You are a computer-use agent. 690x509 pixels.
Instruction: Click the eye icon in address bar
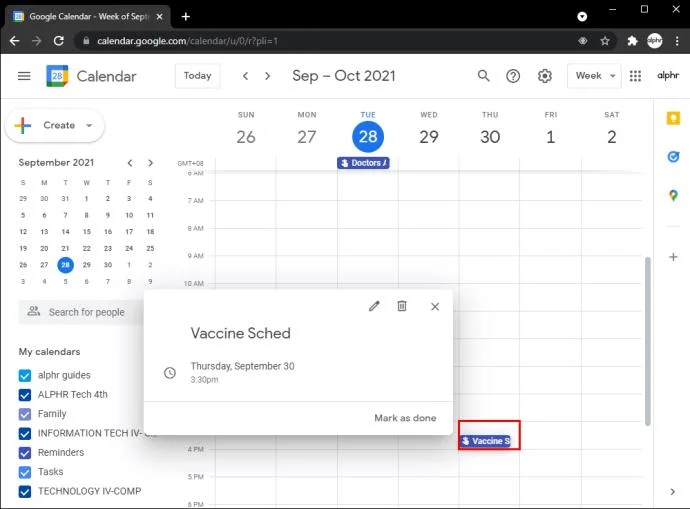coord(583,41)
